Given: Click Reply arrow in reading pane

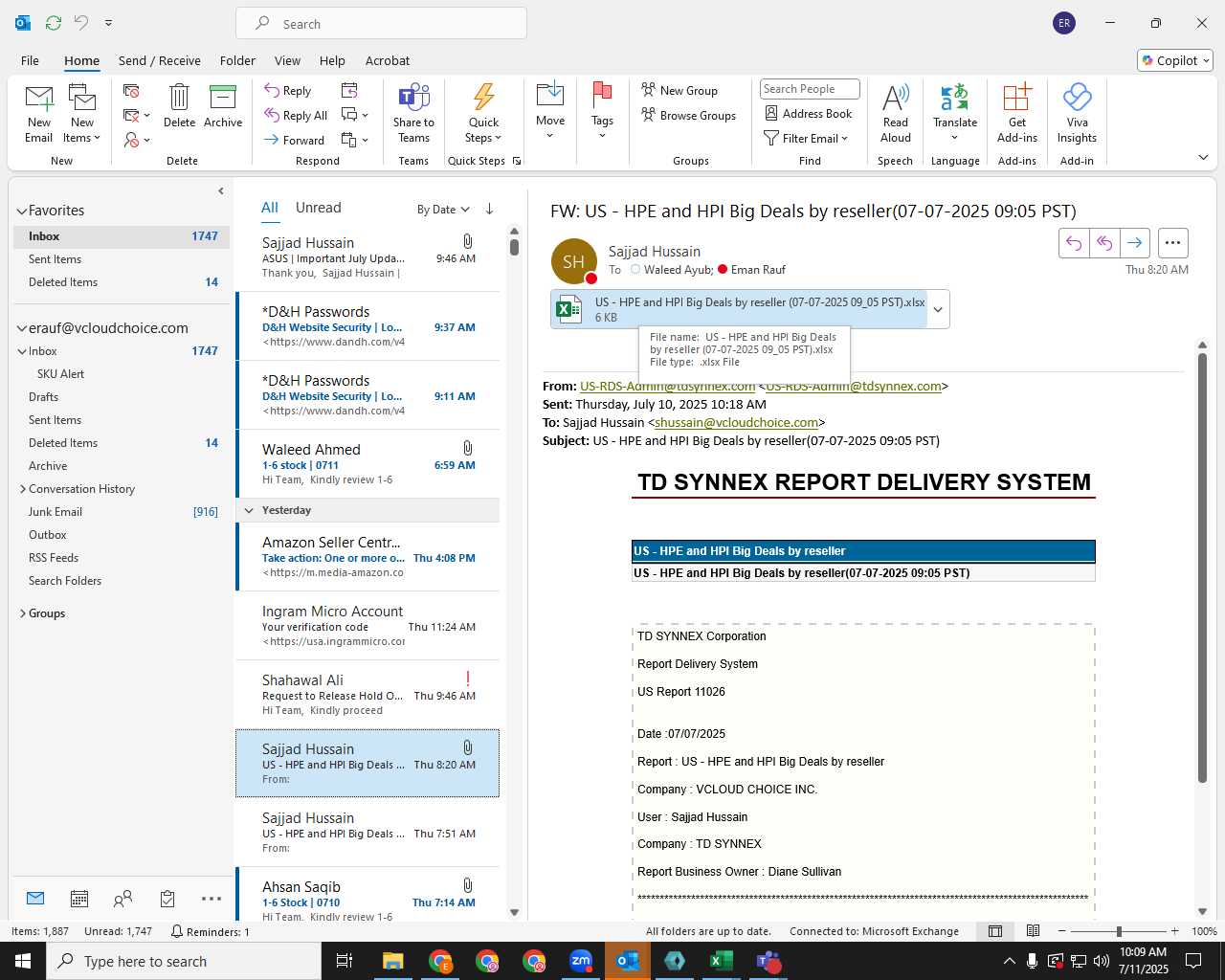Looking at the screenshot, I should tap(1074, 243).
